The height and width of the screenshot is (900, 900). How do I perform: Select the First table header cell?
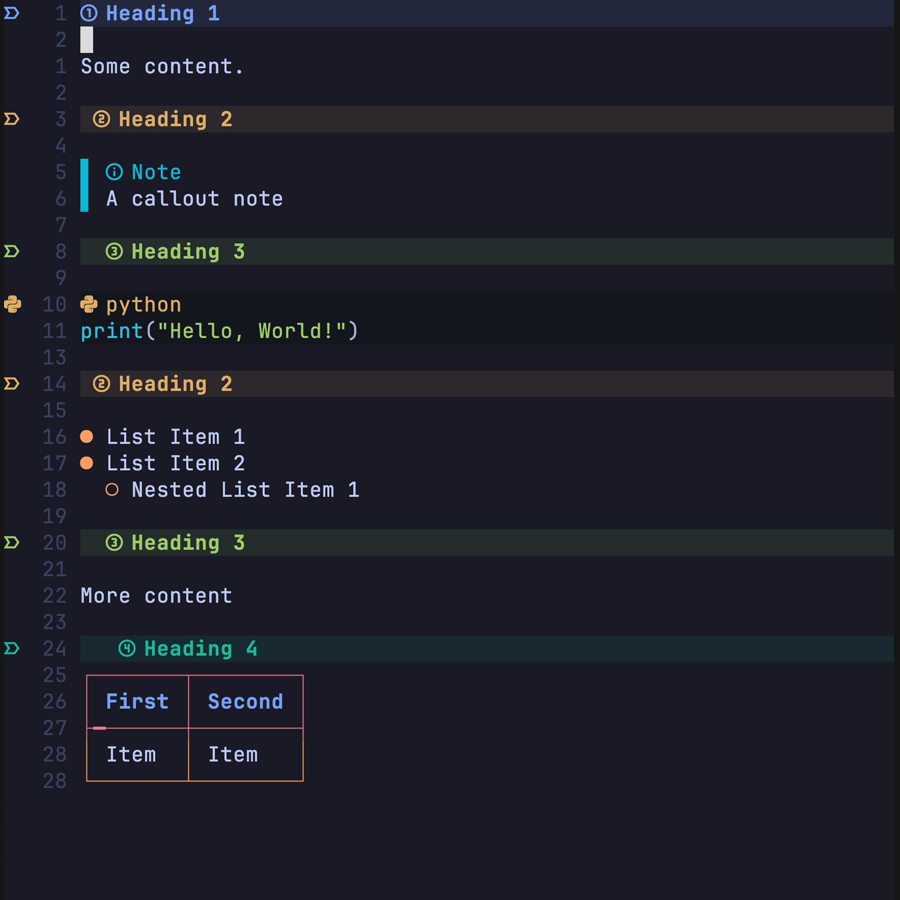coord(137,702)
